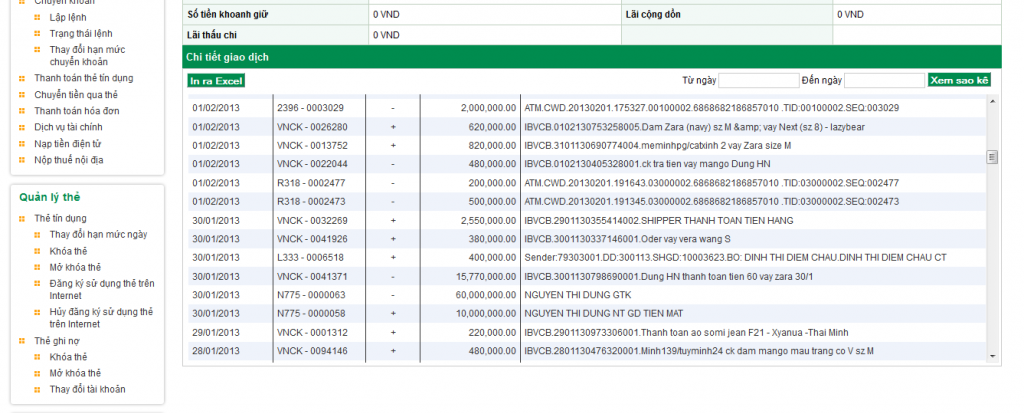Screen dimensions: 1024x413
Task: Expand the Thẻ ghi nợ section
Action: tap(56, 341)
